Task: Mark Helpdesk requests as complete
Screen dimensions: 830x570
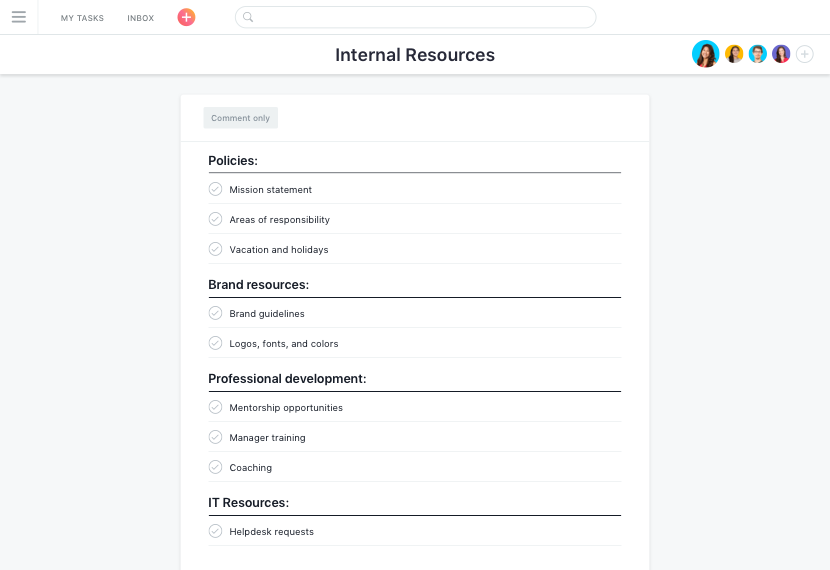Action: (215, 531)
